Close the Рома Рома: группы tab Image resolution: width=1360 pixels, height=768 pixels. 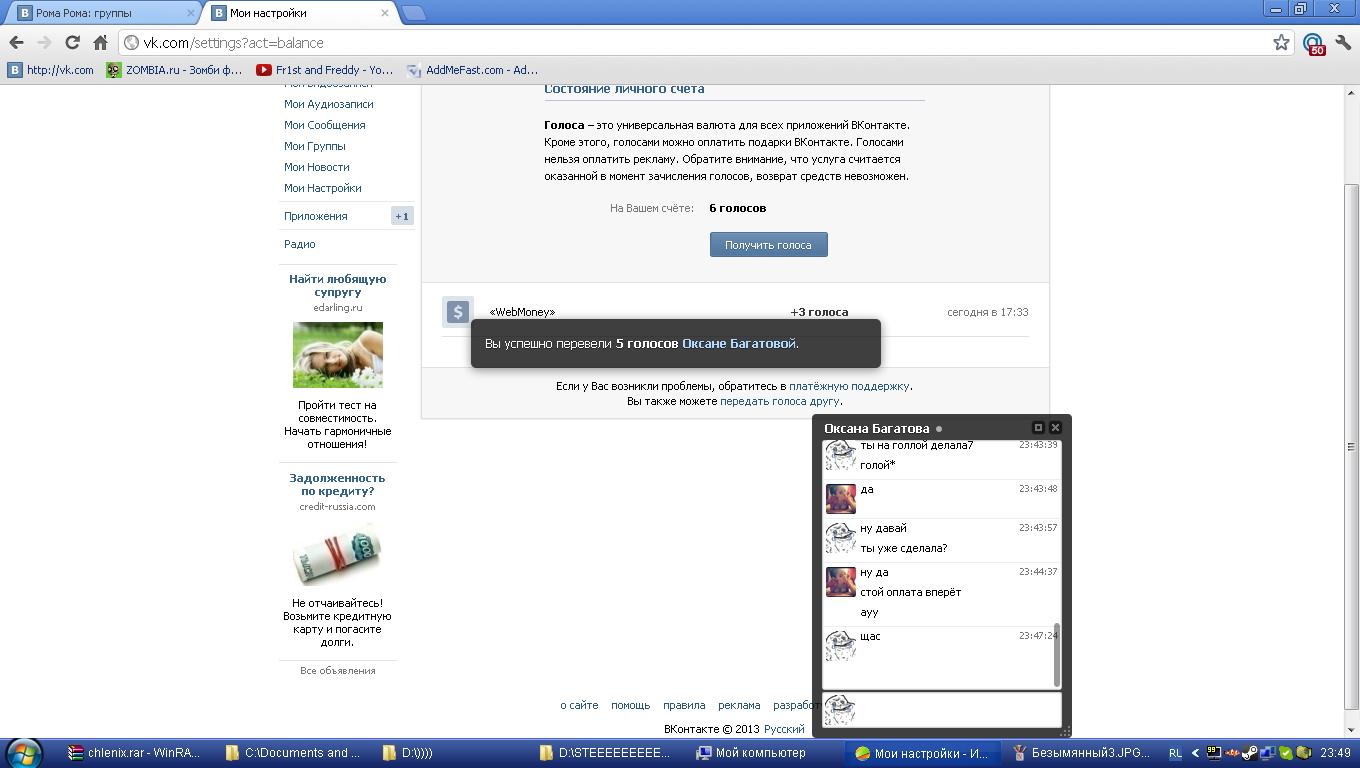coord(192,13)
